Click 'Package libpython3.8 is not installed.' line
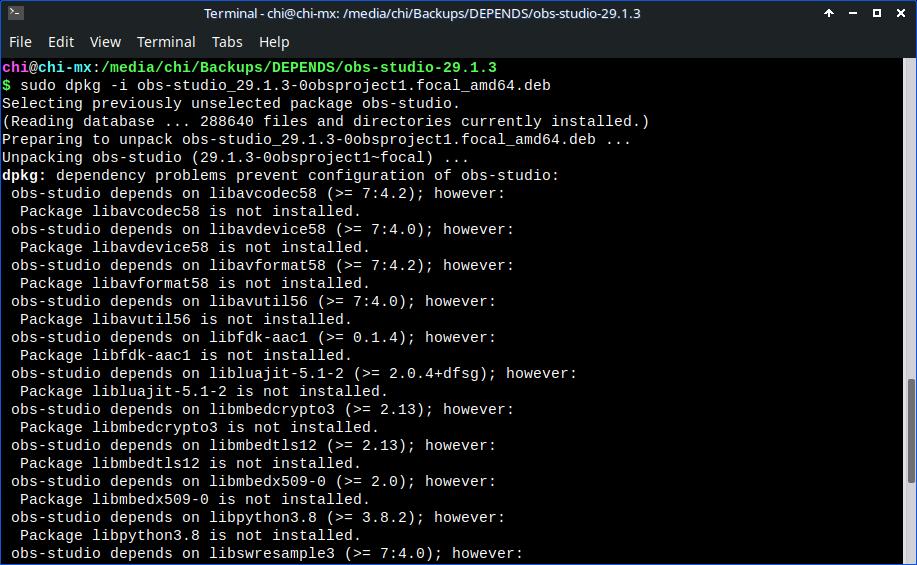 pyautogui.click(x=191, y=536)
